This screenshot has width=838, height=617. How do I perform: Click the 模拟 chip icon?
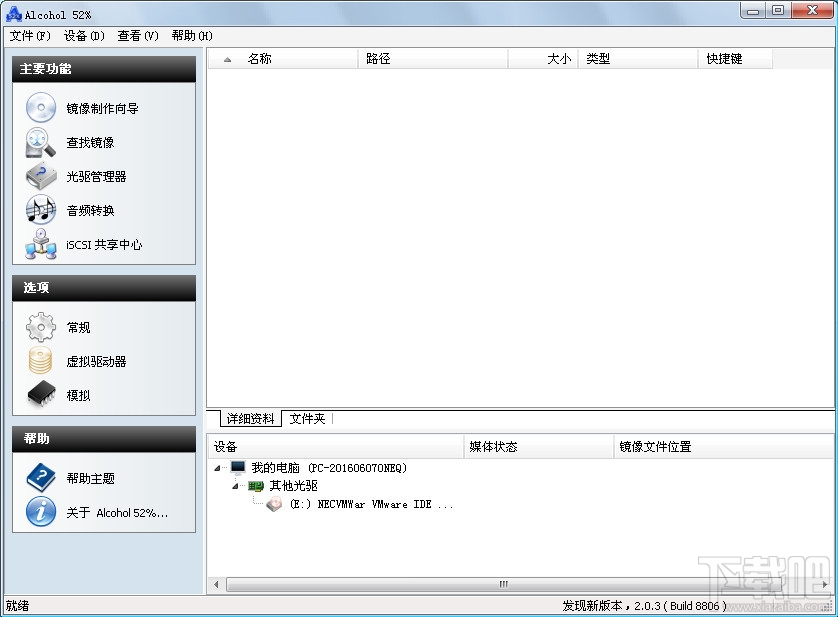pyautogui.click(x=41, y=395)
